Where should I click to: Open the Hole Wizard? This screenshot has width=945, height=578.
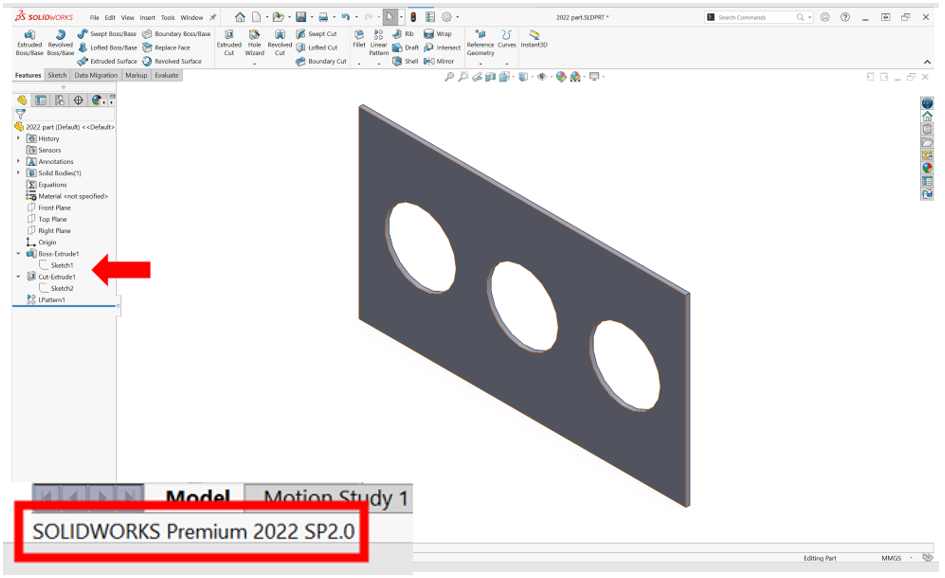click(254, 42)
